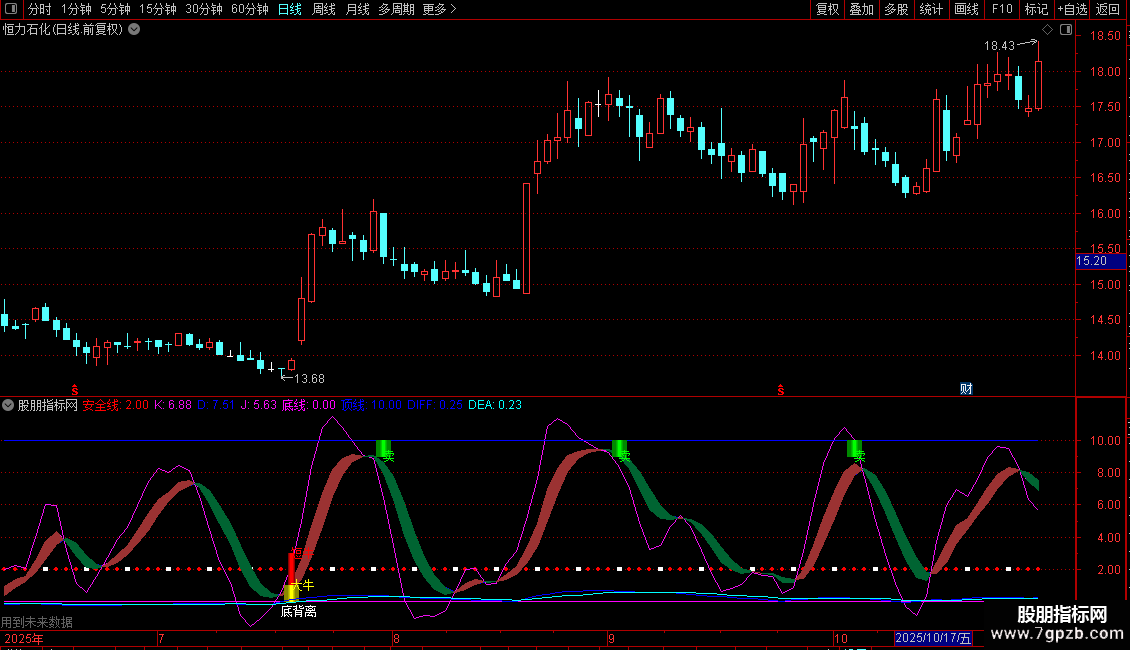1130x650 pixels.
Task: Click the red S marker near October
Action: pos(780,388)
